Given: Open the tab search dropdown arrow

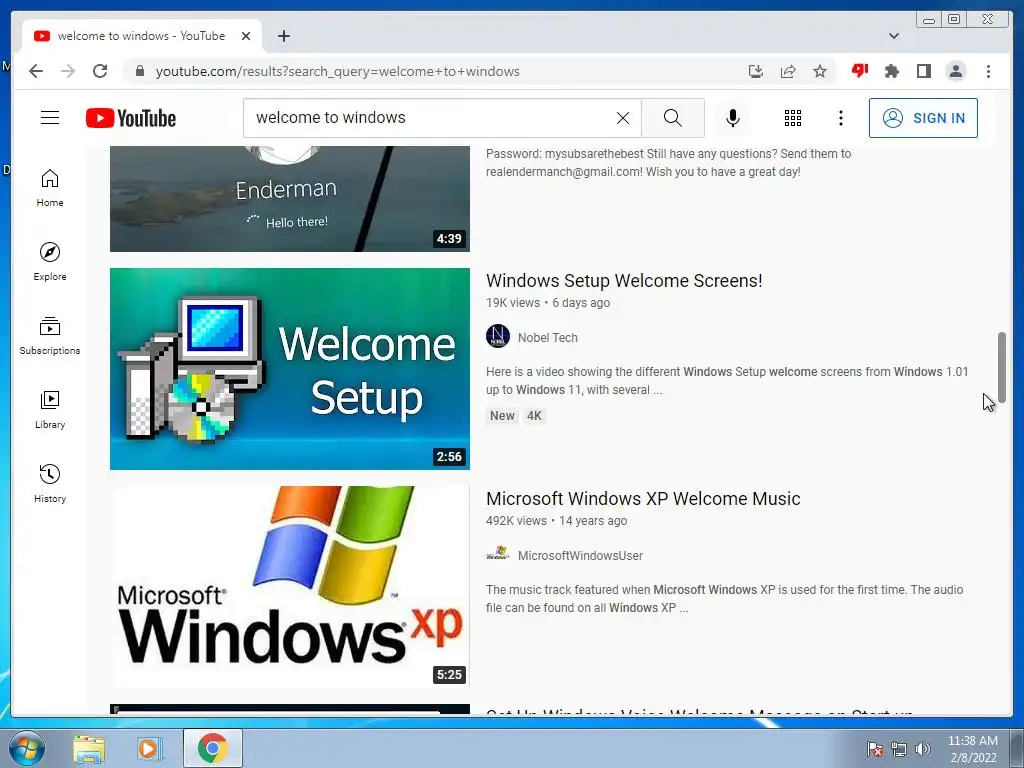Looking at the screenshot, I should 893,36.
